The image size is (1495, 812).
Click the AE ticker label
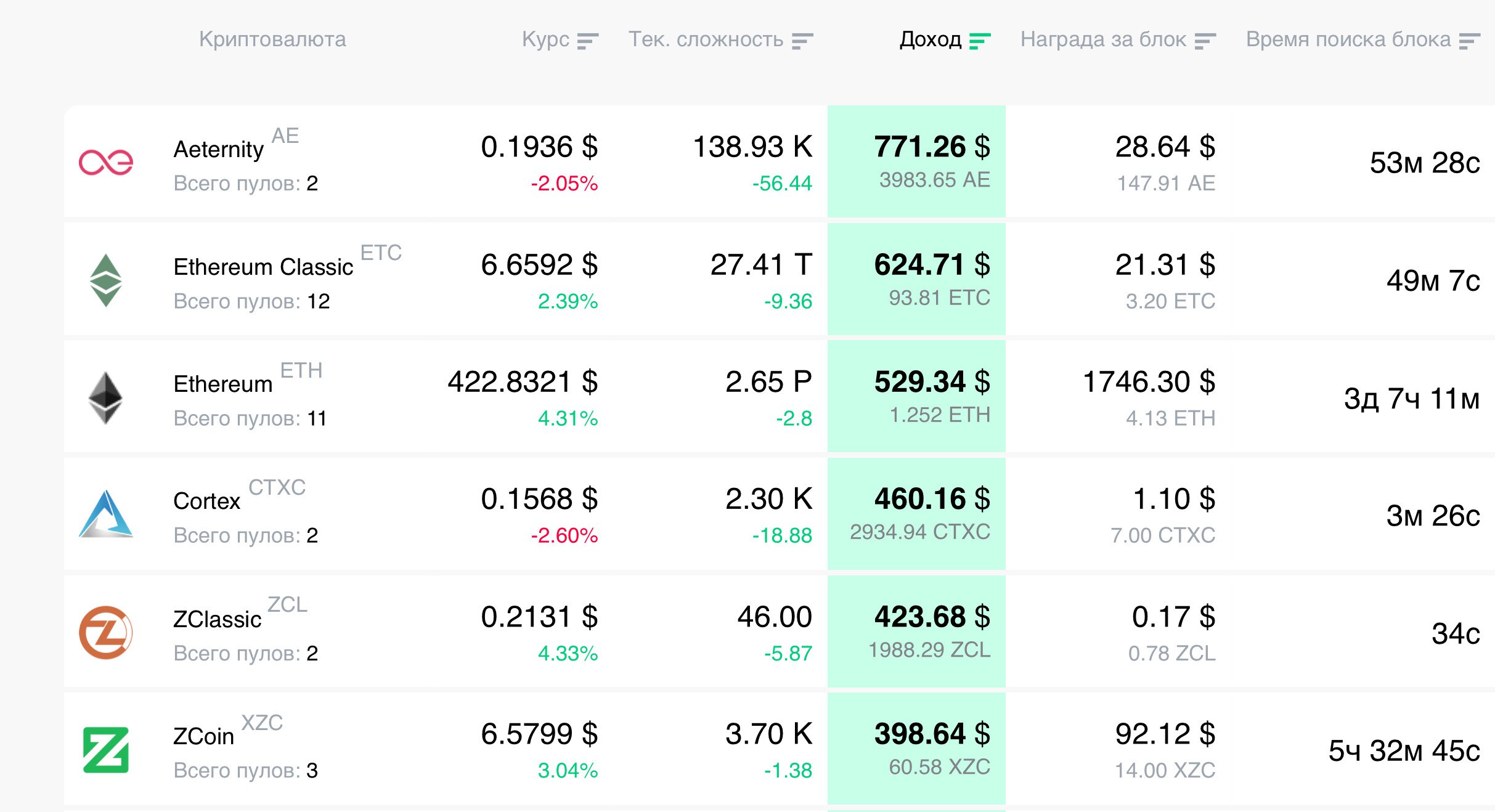(x=285, y=136)
